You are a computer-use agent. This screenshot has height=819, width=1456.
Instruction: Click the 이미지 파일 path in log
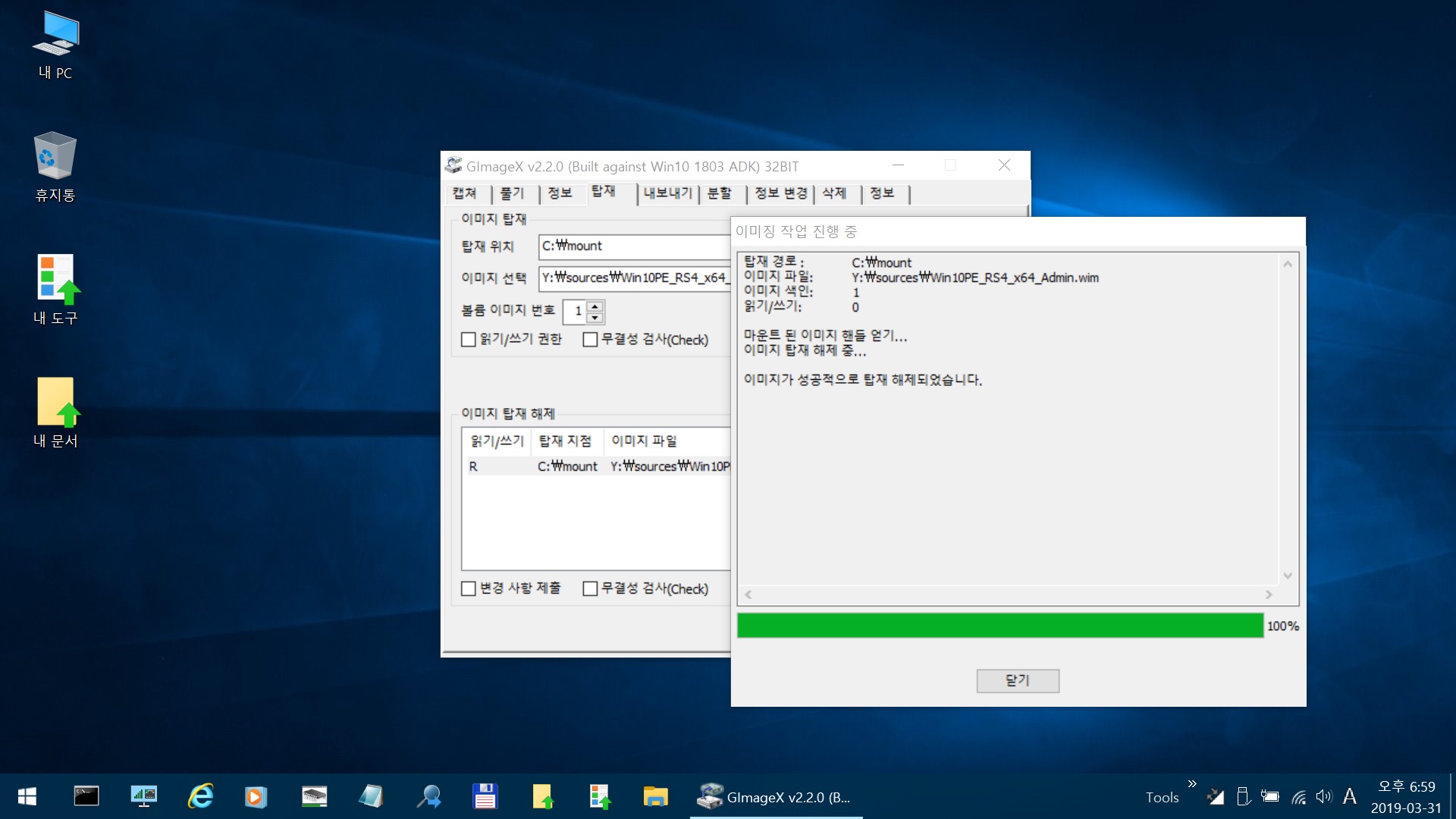[x=975, y=278]
